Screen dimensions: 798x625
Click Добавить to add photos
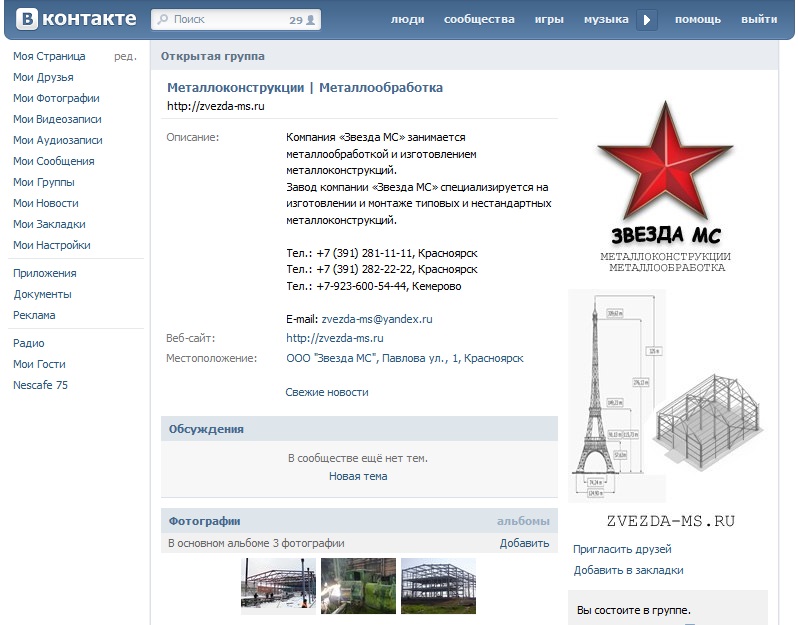tap(524, 543)
